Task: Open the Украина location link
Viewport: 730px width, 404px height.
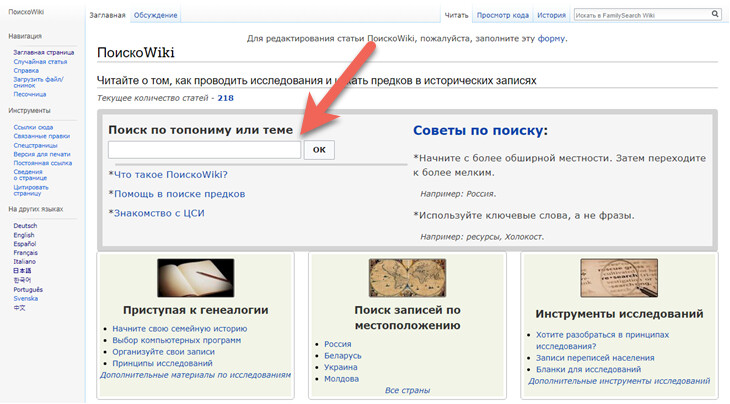Action: pos(341,367)
